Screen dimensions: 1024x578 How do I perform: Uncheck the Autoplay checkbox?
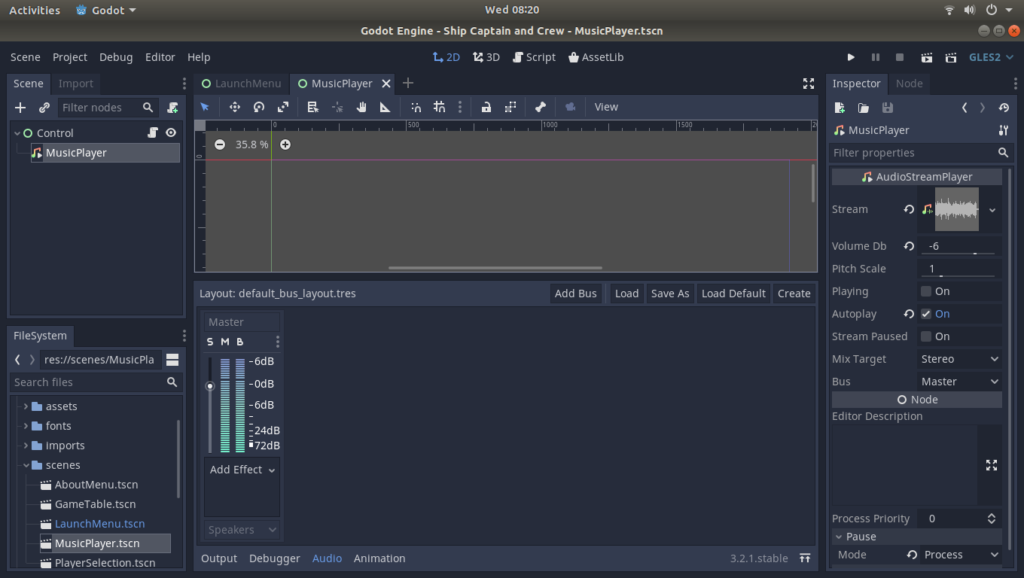point(926,314)
